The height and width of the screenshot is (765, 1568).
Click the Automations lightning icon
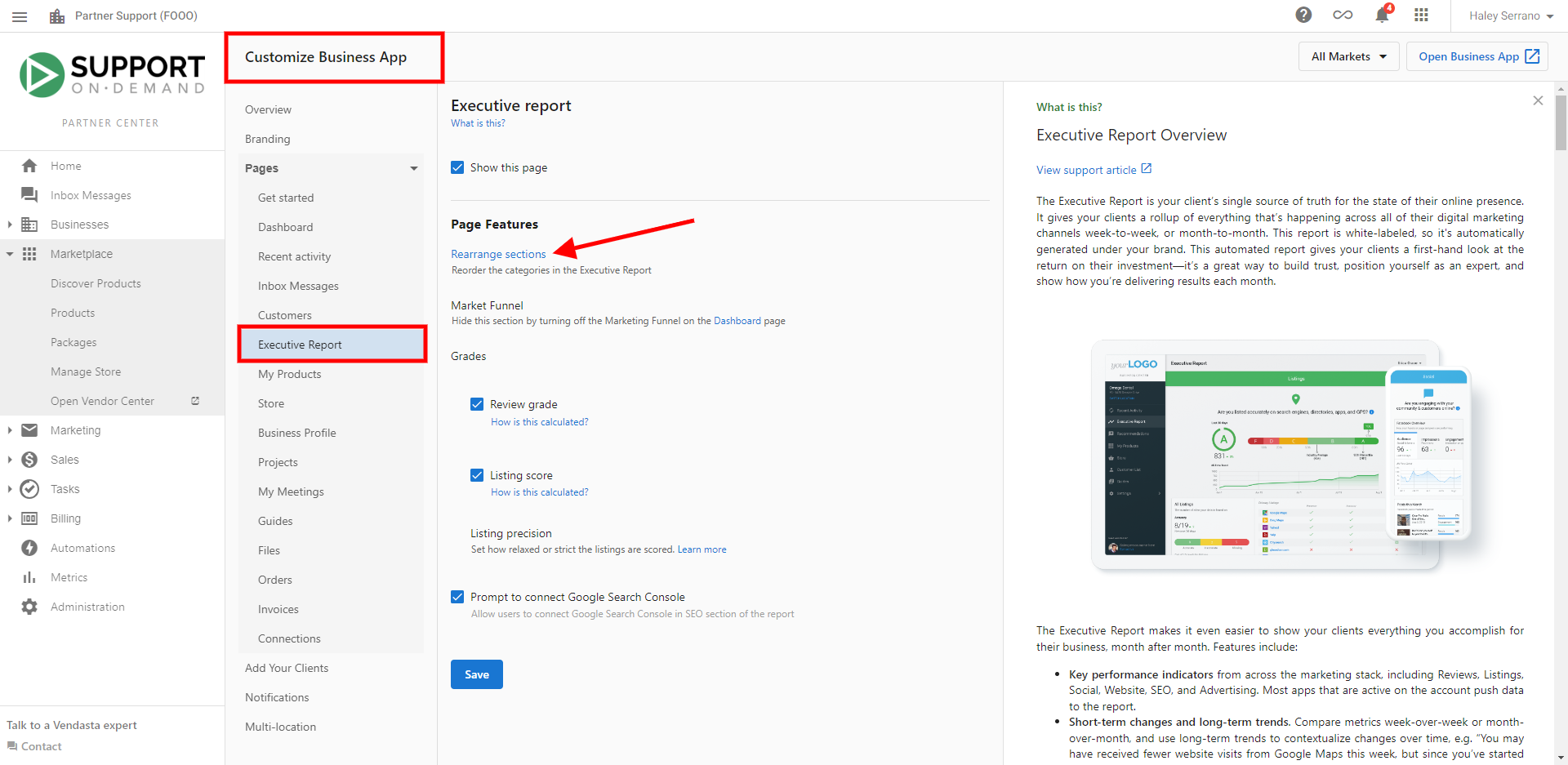29,548
